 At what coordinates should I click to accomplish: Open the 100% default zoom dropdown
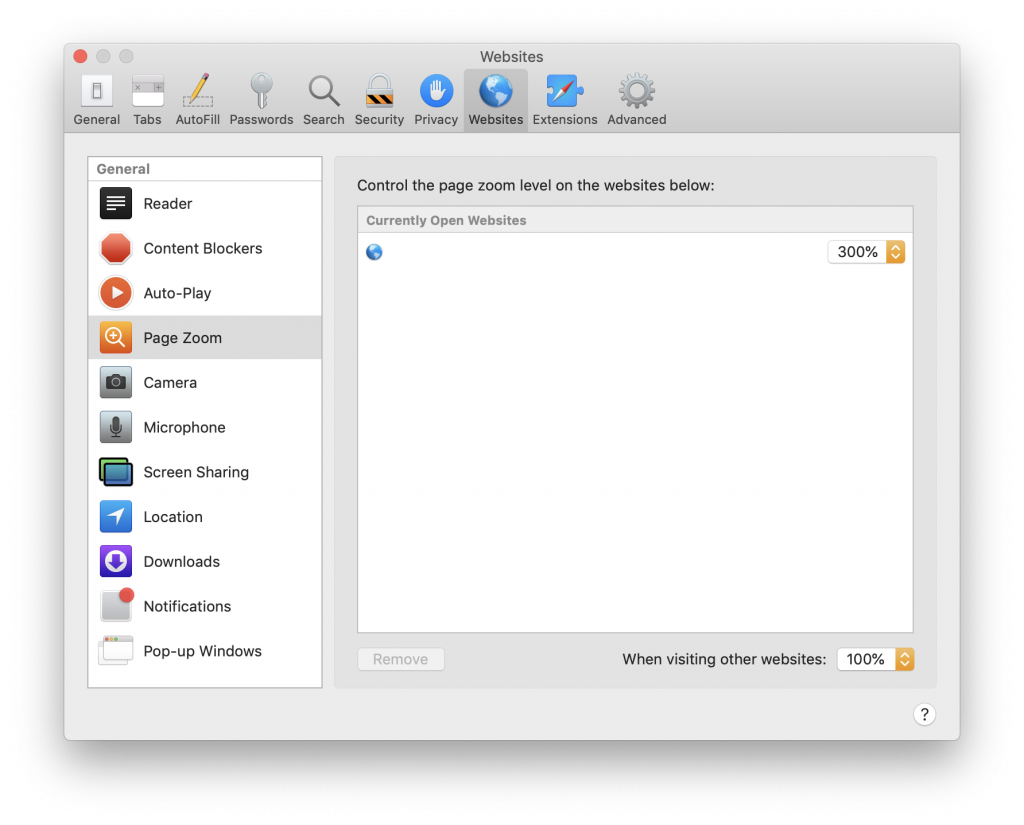[875, 659]
